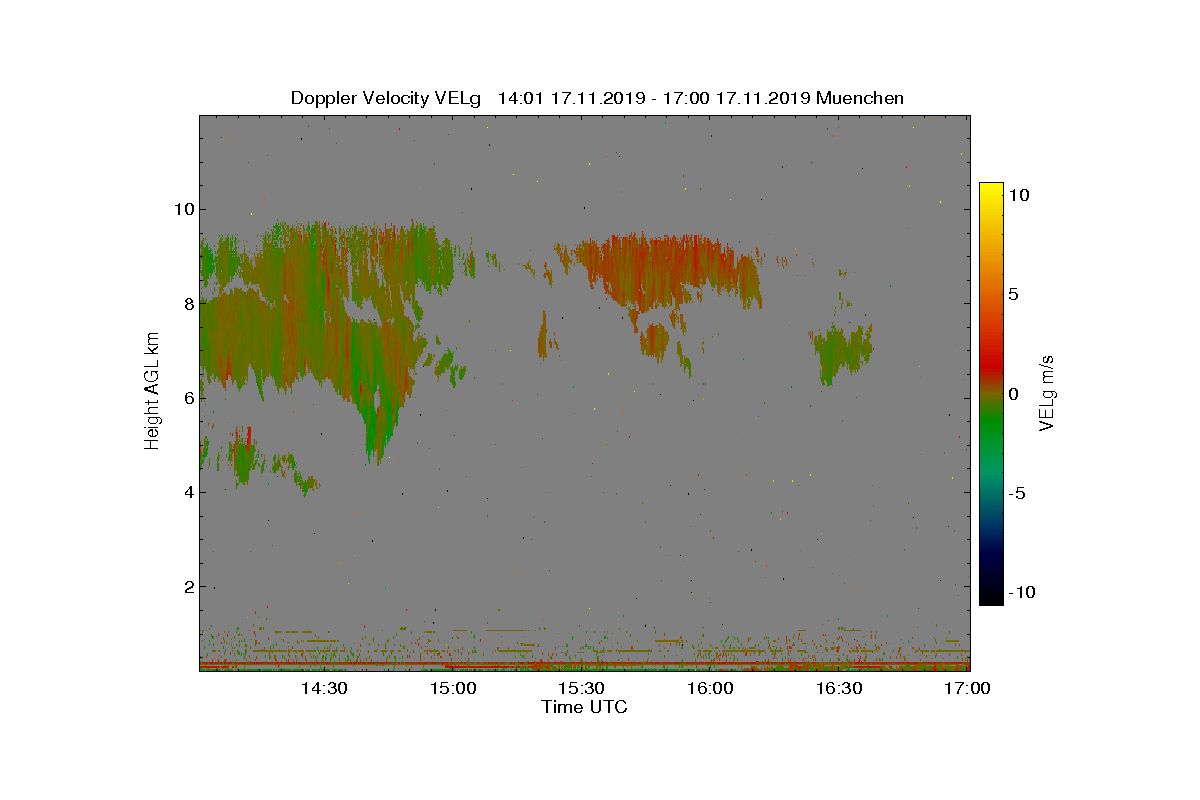Click the height tick label 6
1200x800 pixels.
(188, 397)
